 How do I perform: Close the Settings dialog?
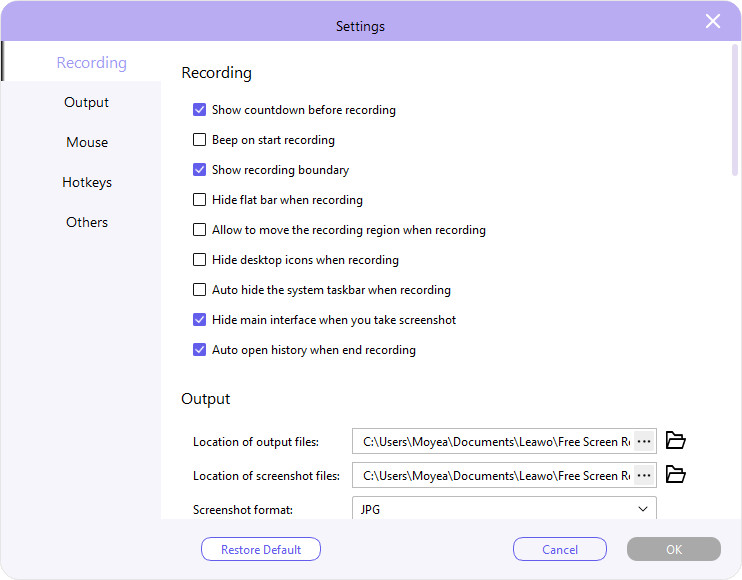(x=713, y=21)
